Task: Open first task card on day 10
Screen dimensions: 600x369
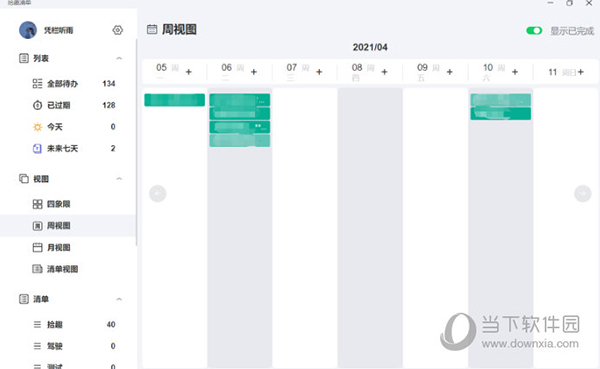Action: (501, 100)
